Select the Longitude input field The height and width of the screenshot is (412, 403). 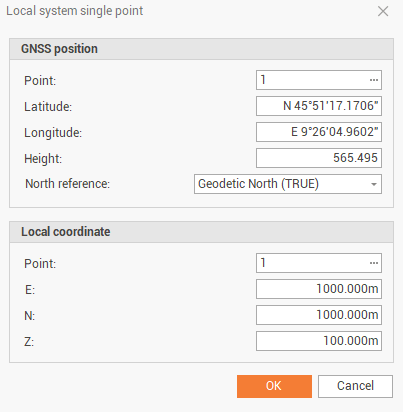pyautogui.click(x=319, y=132)
